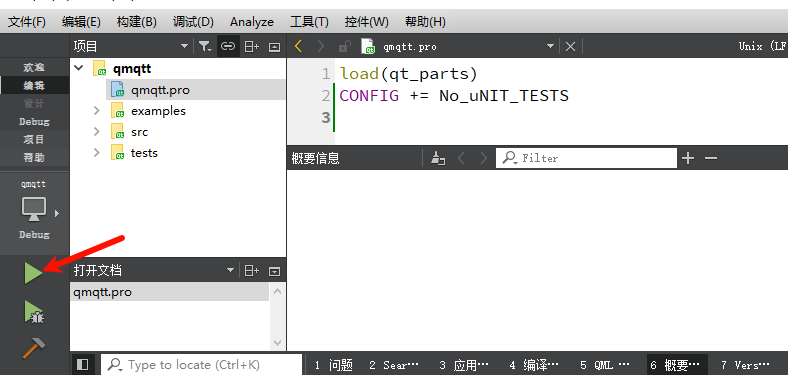The image size is (788, 375).
Task: Click the output Filter field
Action: point(586,158)
